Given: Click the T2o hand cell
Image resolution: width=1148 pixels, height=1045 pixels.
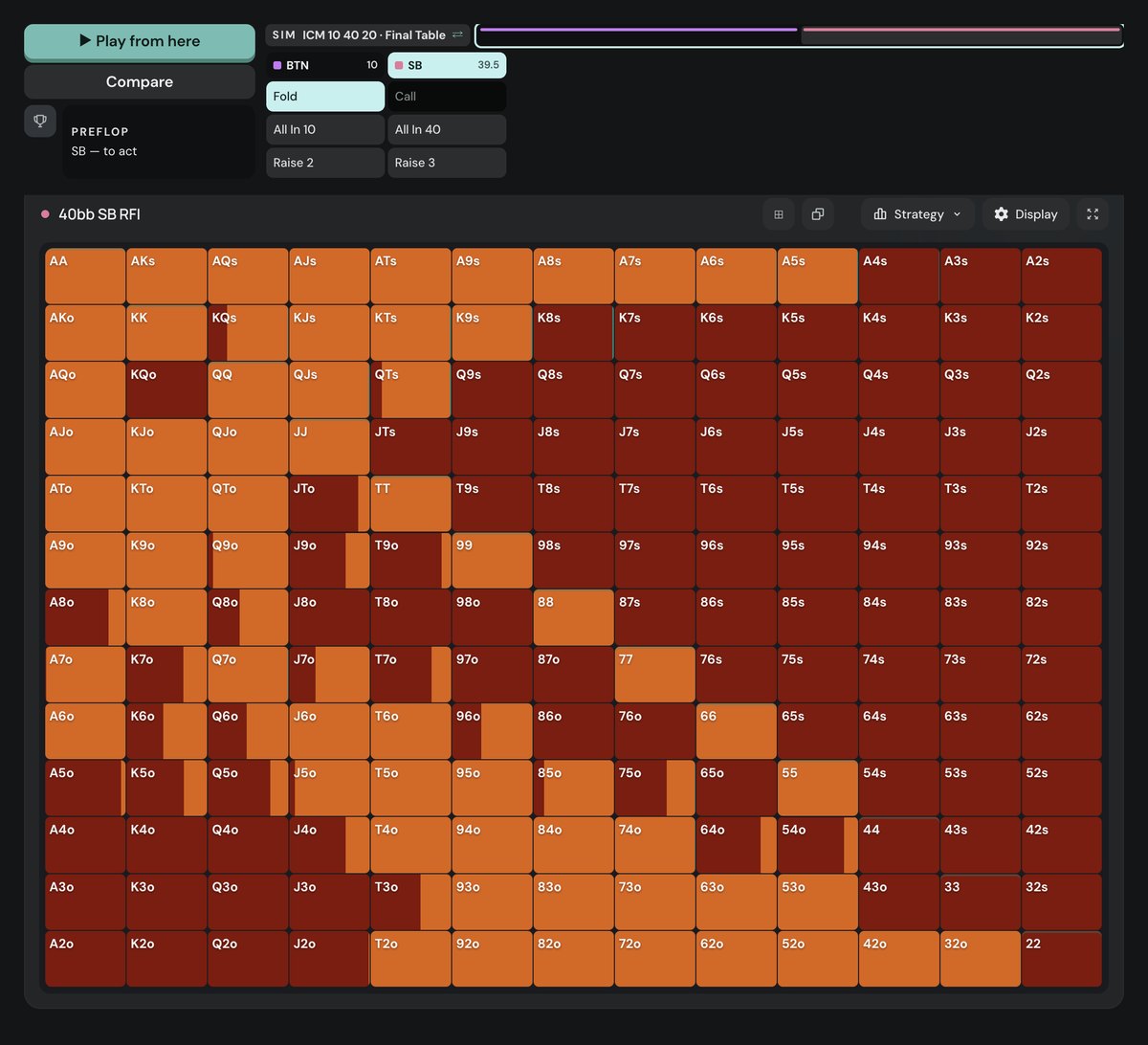Looking at the screenshot, I should pos(410,960).
